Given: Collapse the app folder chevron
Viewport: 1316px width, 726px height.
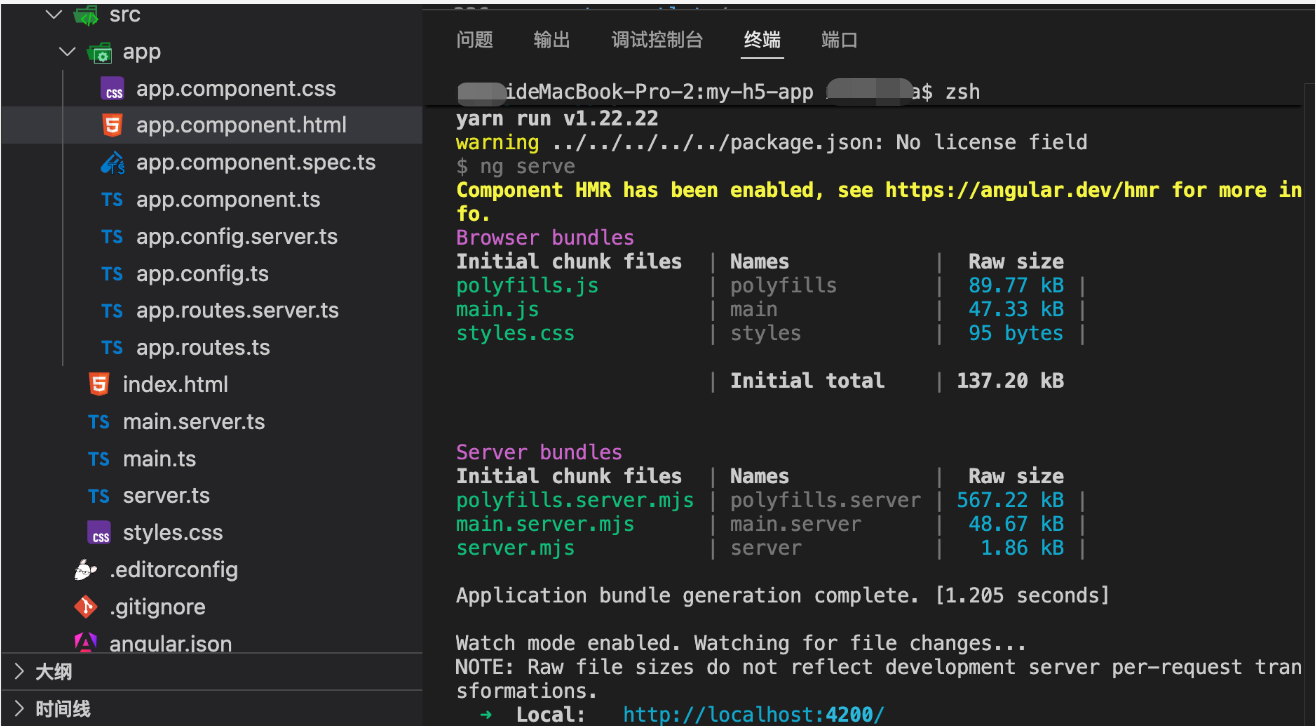Looking at the screenshot, I should 67,52.
